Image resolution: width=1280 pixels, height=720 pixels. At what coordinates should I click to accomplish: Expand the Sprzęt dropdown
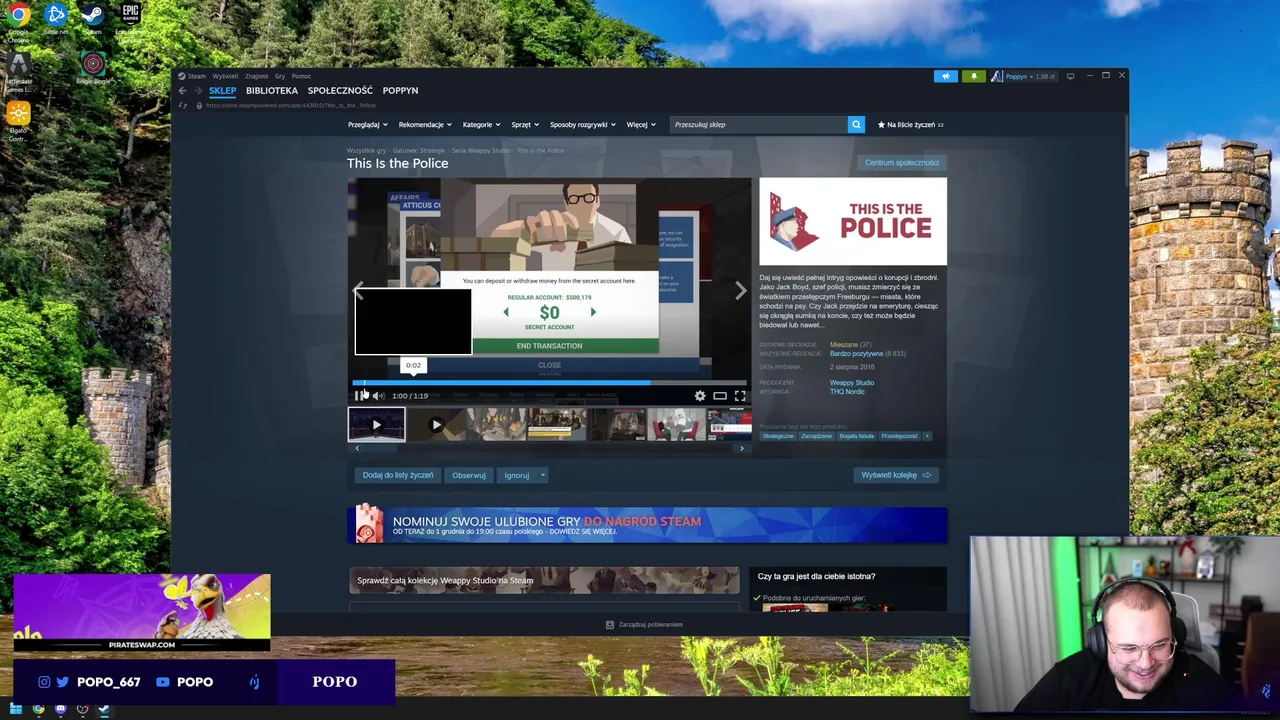(x=525, y=124)
